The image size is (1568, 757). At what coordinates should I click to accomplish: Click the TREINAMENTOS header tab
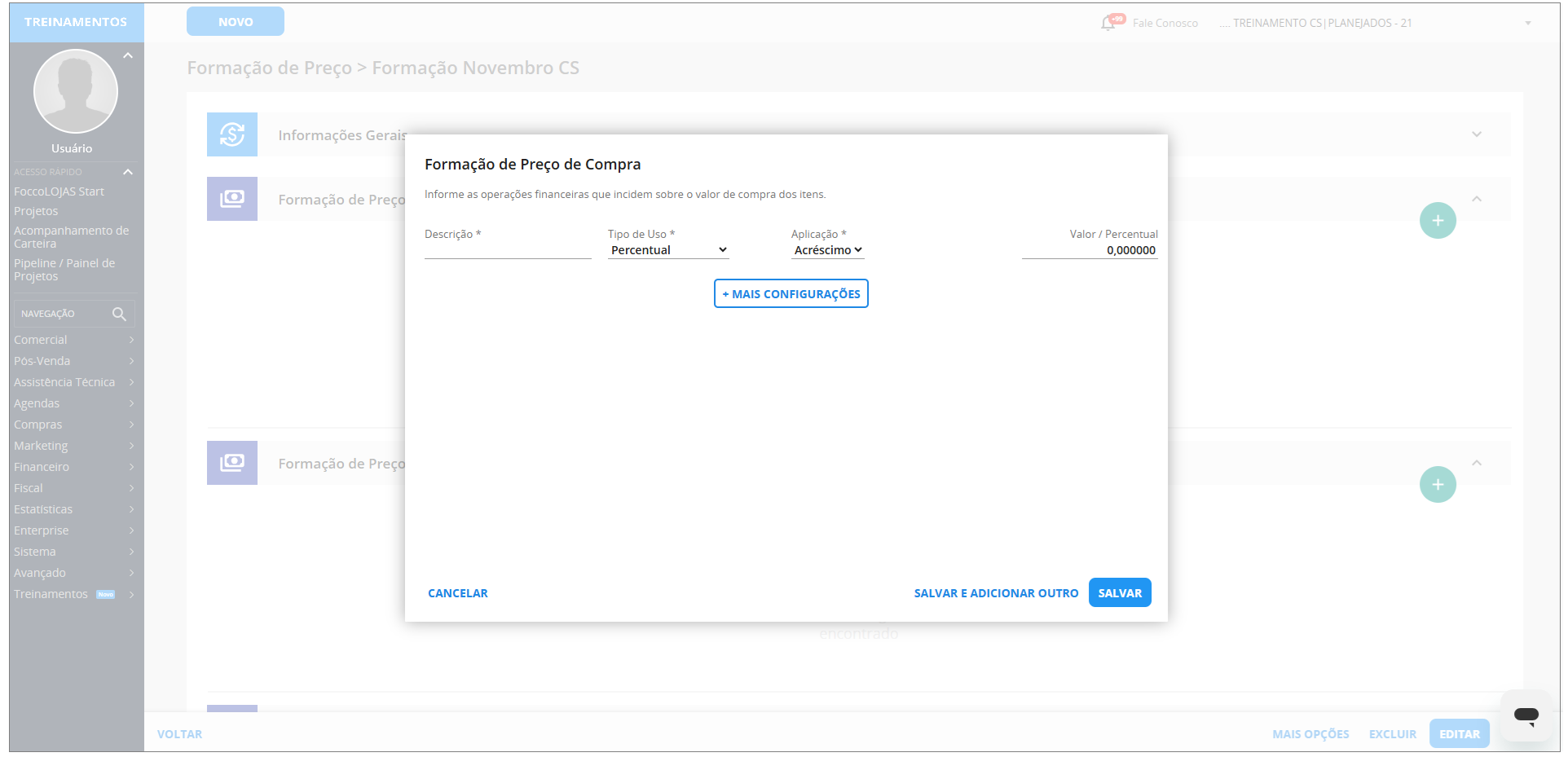[x=76, y=22]
